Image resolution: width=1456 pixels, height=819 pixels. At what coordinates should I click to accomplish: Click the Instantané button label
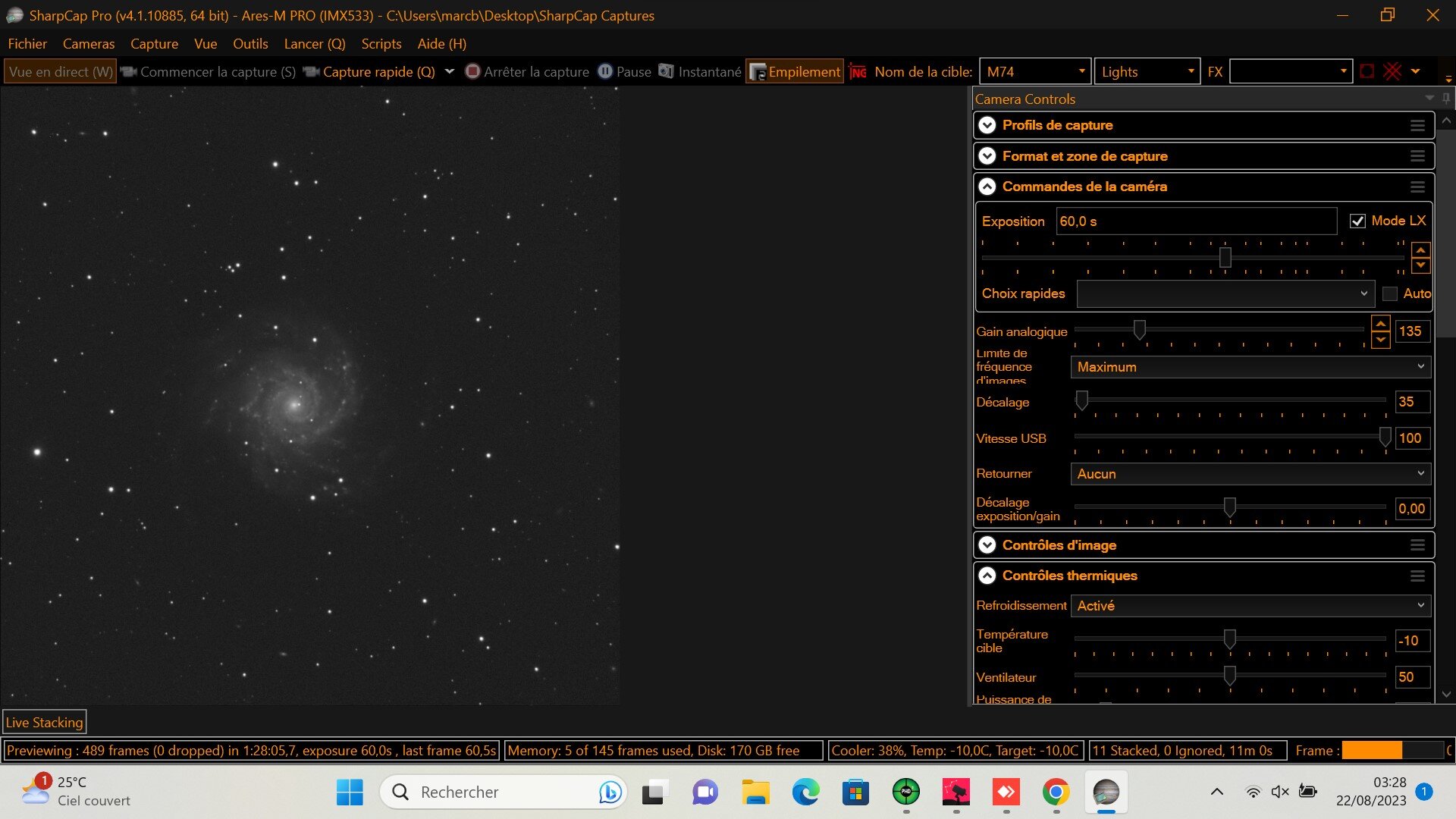[710, 71]
